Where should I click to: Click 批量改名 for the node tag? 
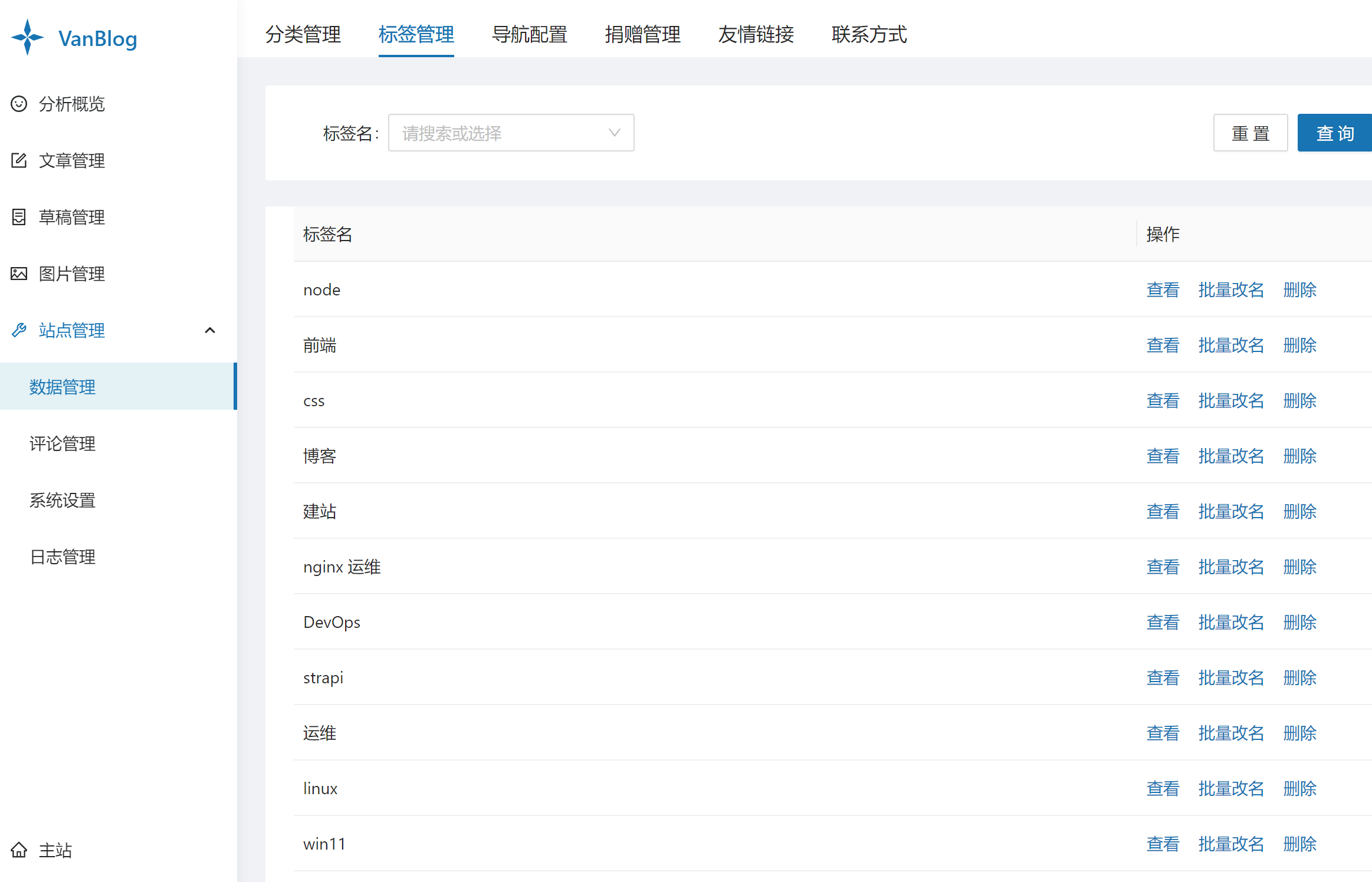pyautogui.click(x=1231, y=289)
